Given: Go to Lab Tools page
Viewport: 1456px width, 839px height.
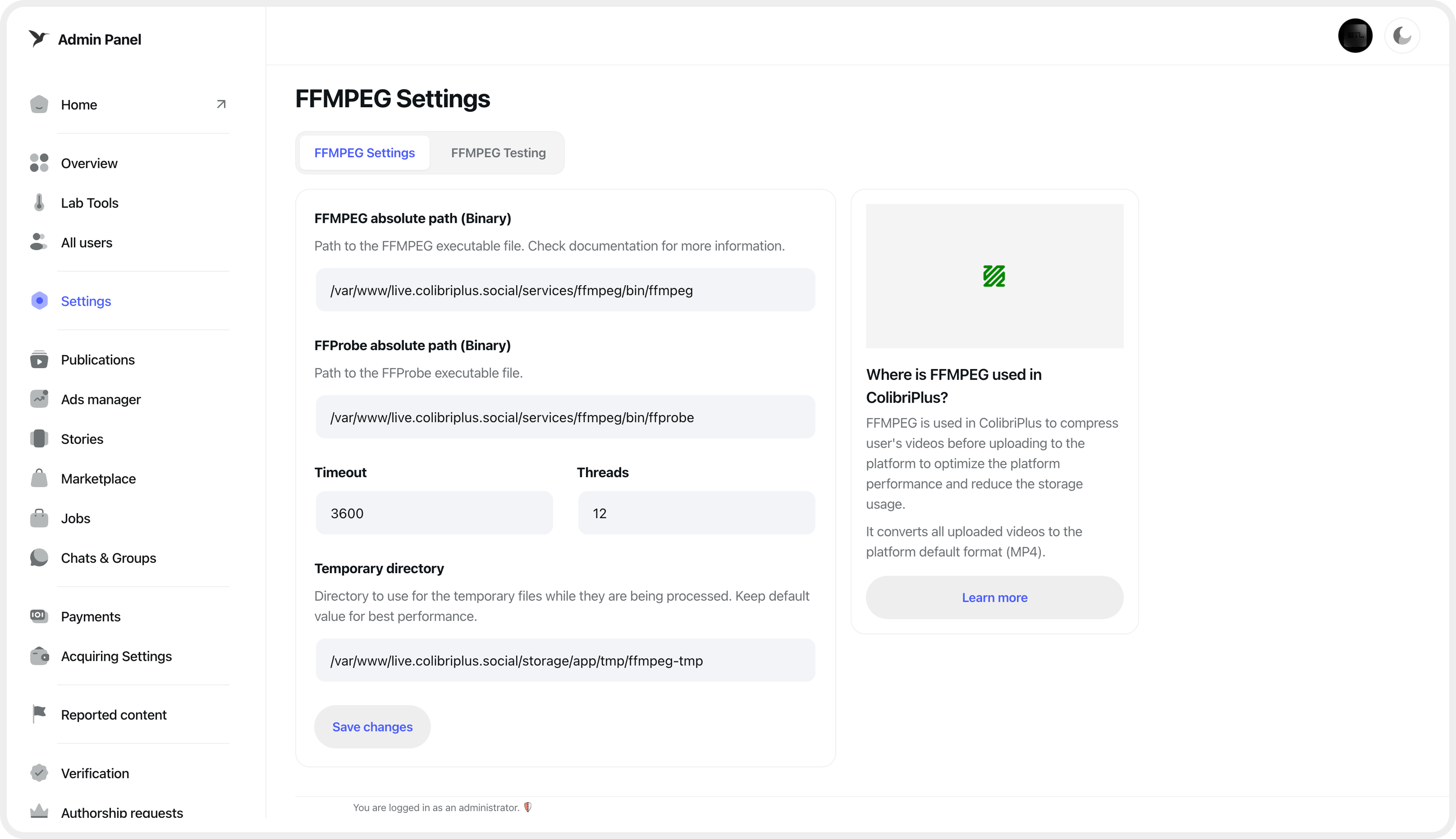Looking at the screenshot, I should click(x=90, y=203).
